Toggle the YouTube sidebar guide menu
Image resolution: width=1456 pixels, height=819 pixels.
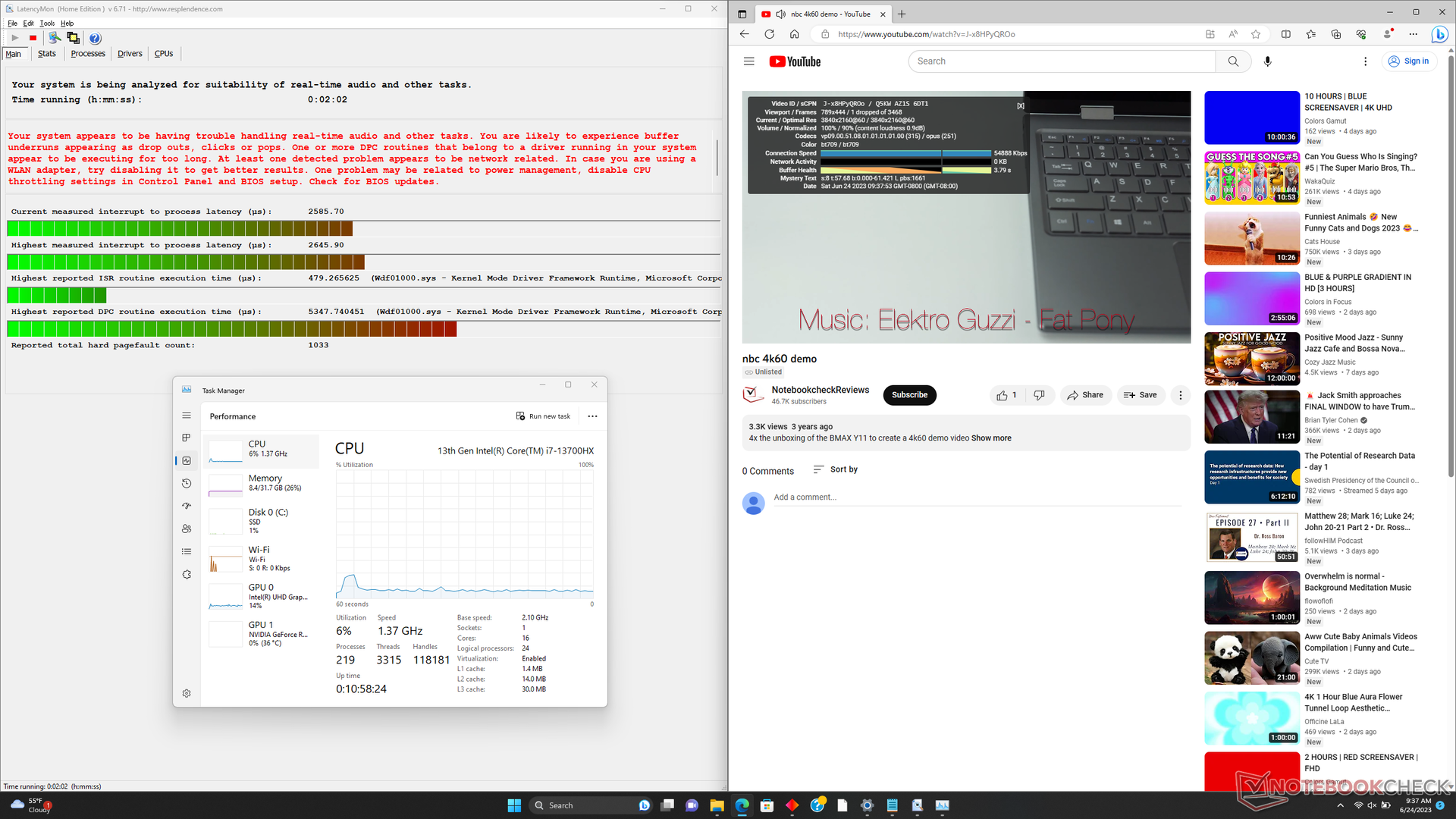[748, 61]
